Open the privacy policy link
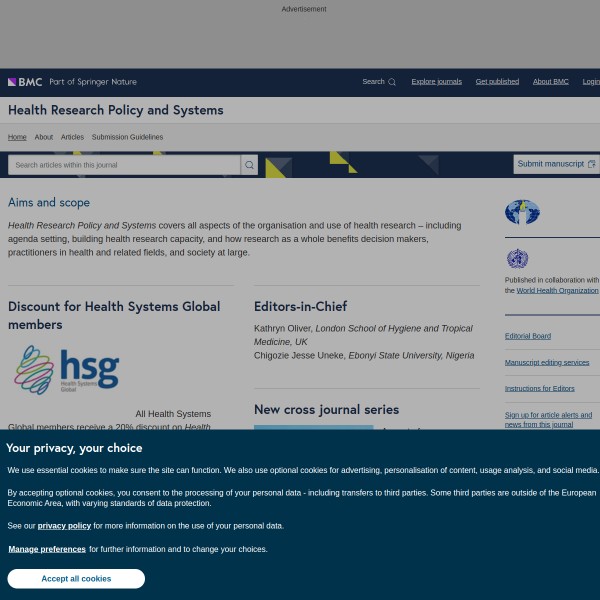The width and height of the screenshot is (600, 600). coord(64,526)
